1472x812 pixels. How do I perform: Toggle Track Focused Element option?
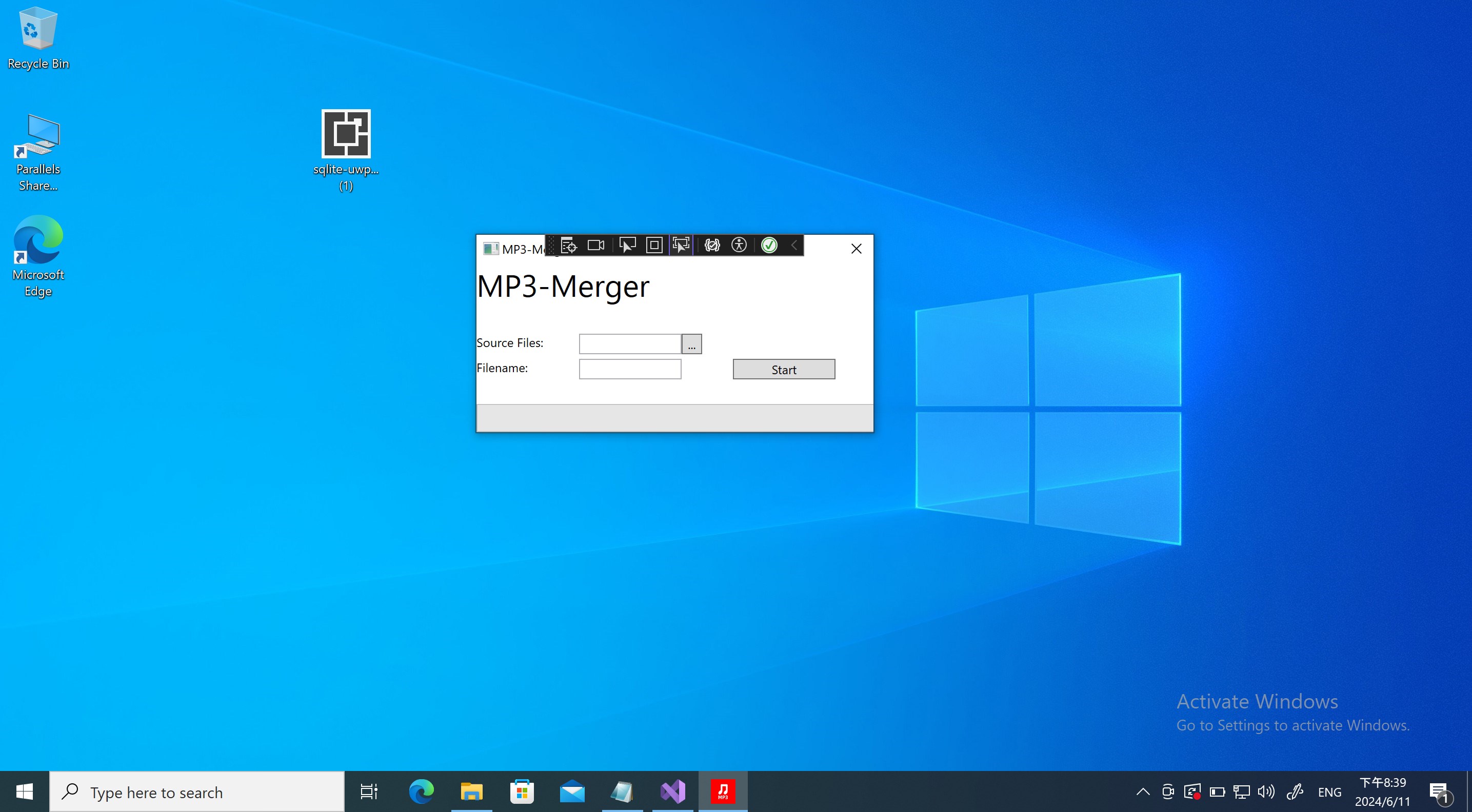[x=681, y=246]
